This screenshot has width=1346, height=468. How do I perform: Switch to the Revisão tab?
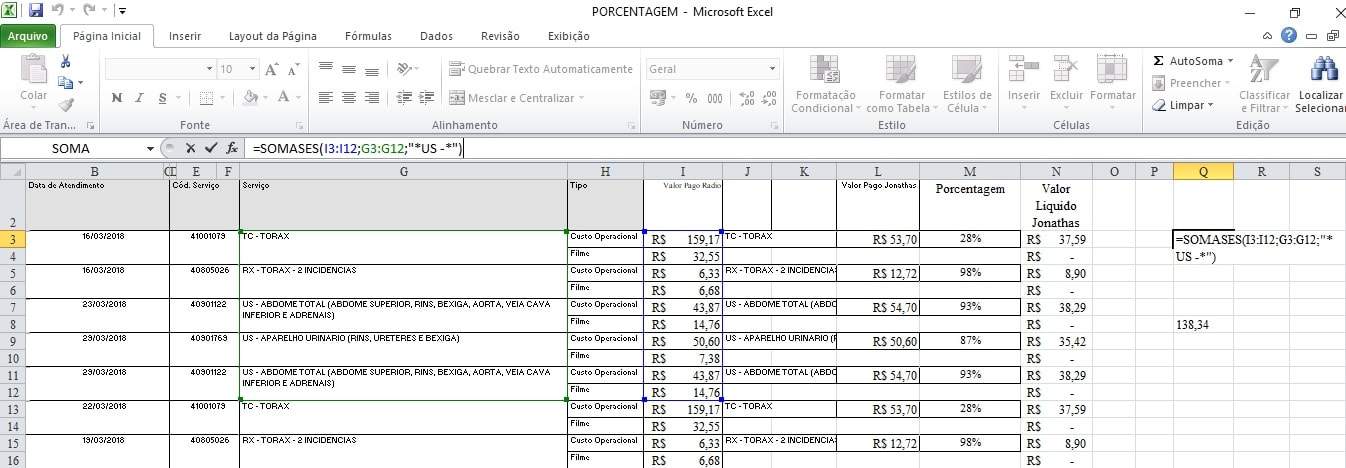pyautogui.click(x=500, y=36)
